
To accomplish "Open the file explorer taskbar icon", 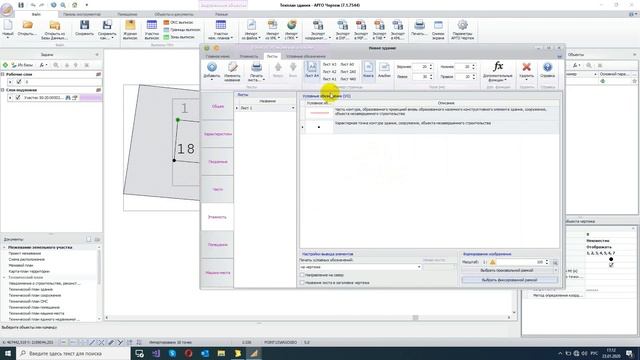I will point(221,353).
